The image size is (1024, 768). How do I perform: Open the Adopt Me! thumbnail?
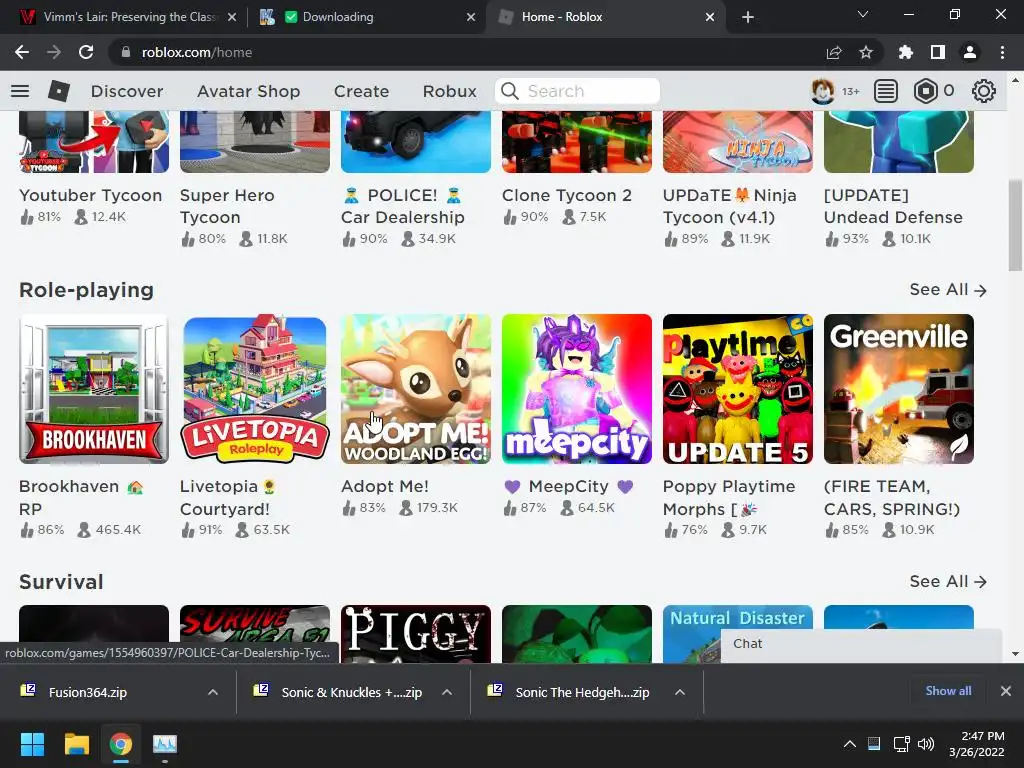(416, 389)
